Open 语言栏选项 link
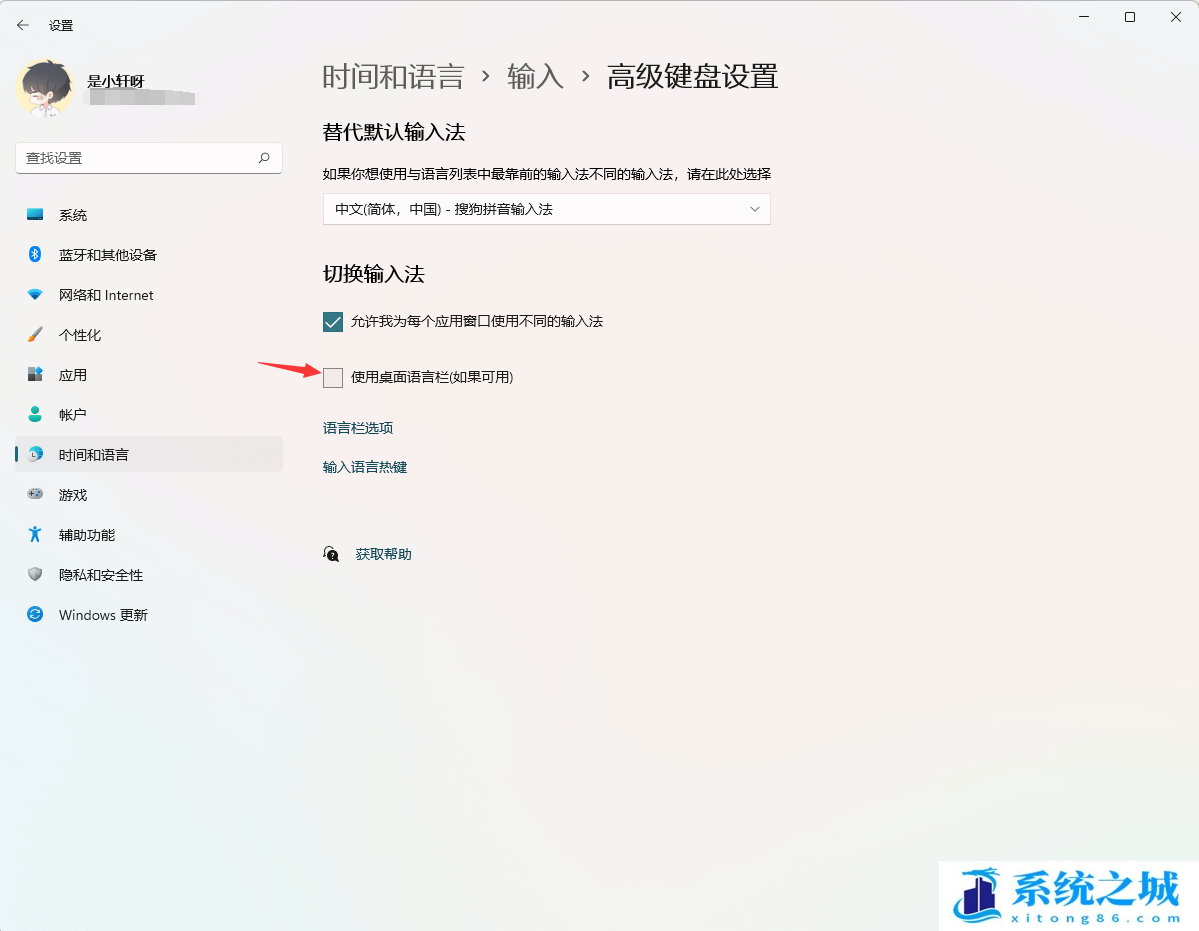The image size is (1199, 931). tap(357, 427)
